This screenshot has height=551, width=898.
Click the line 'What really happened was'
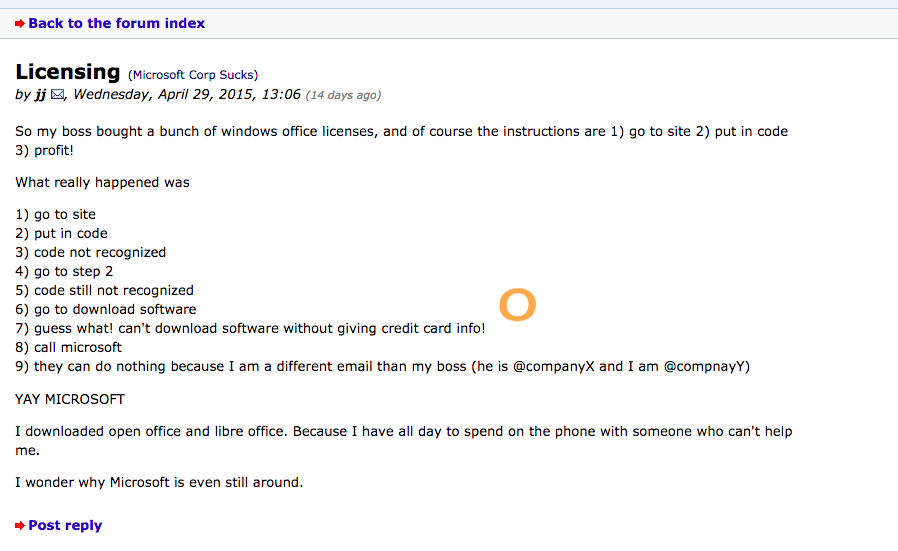103,182
